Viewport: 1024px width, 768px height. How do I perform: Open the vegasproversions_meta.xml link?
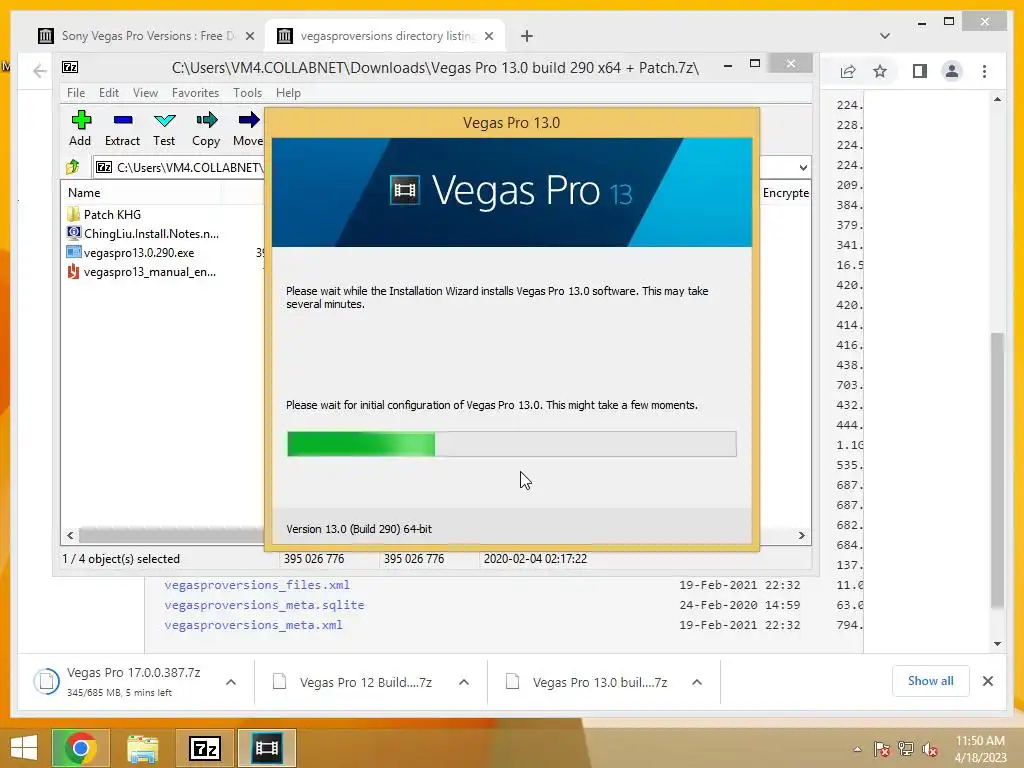pyautogui.click(x=253, y=626)
